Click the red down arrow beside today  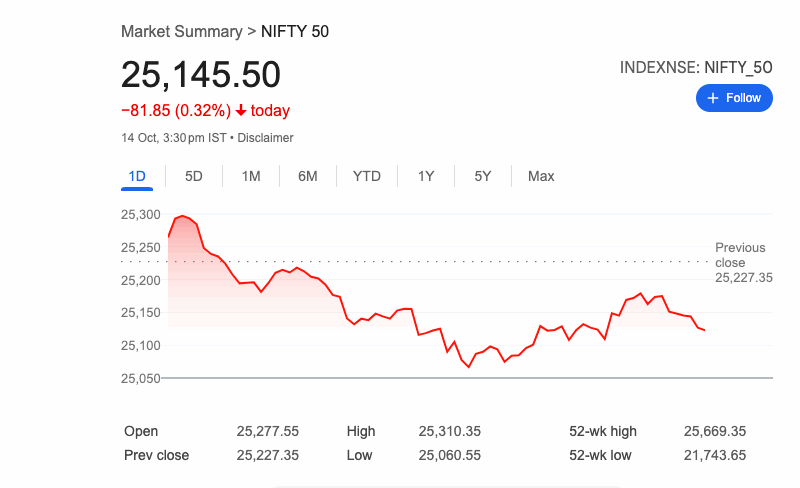click(241, 111)
